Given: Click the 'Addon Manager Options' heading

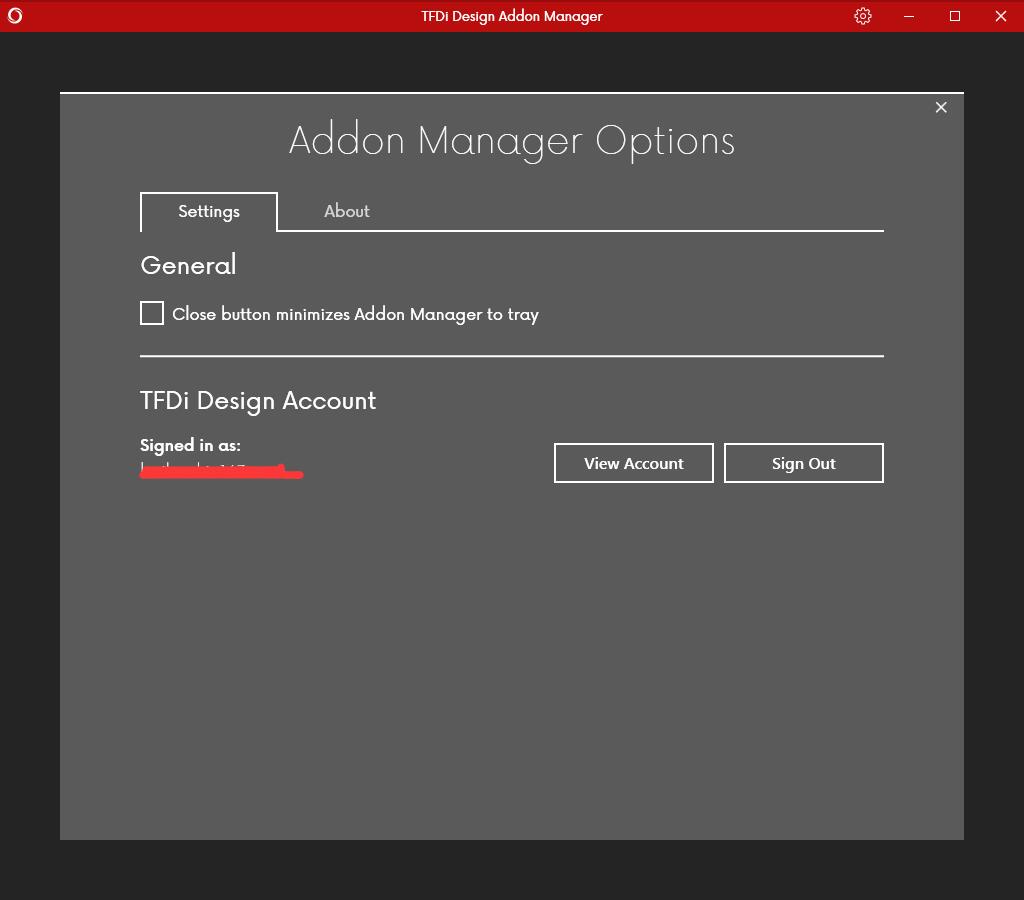Looking at the screenshot, I should pos(512,141).
